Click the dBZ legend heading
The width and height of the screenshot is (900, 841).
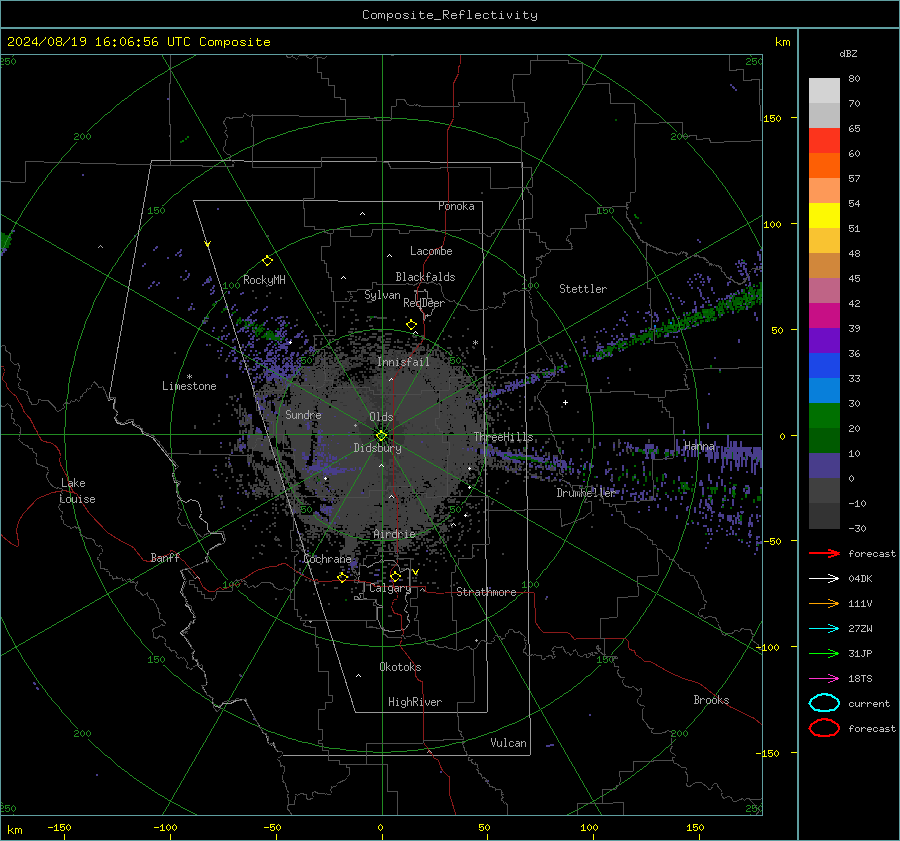848,53
